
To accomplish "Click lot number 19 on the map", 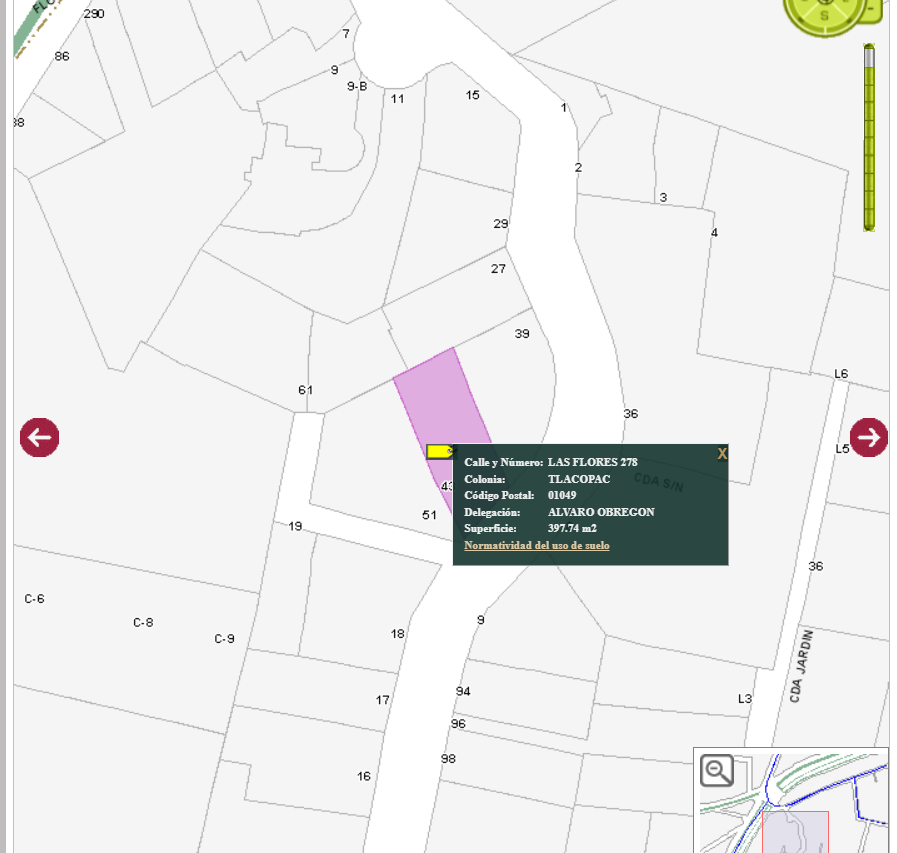I will tap(295, 526).
